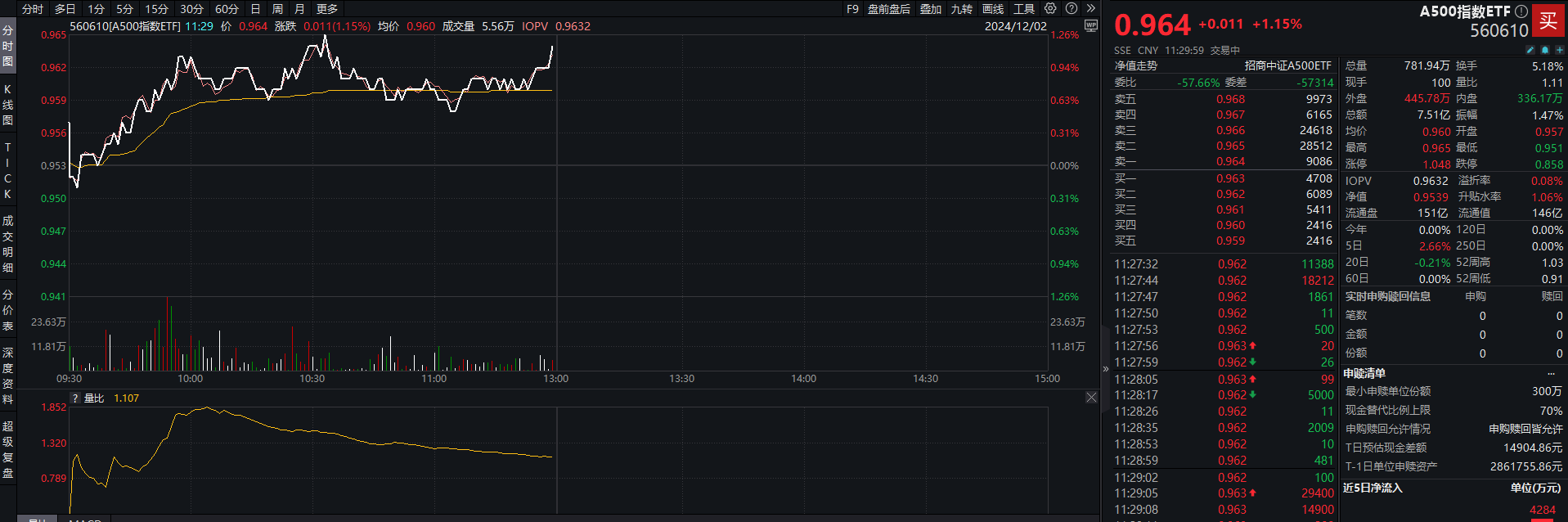Click the info icon beside A500指数ETF
The height and width of the screenshot is (522, 1568).
pos(1521,11)
